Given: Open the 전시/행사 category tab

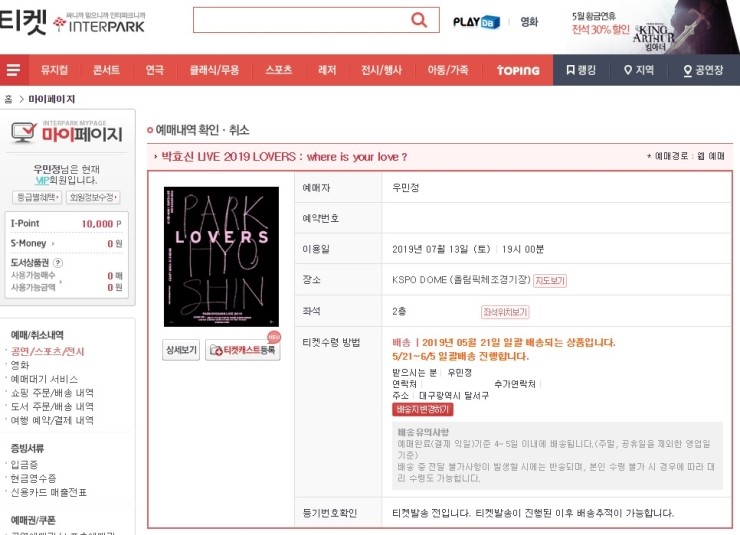Looking at the screenshot, I should coord(381,70).
